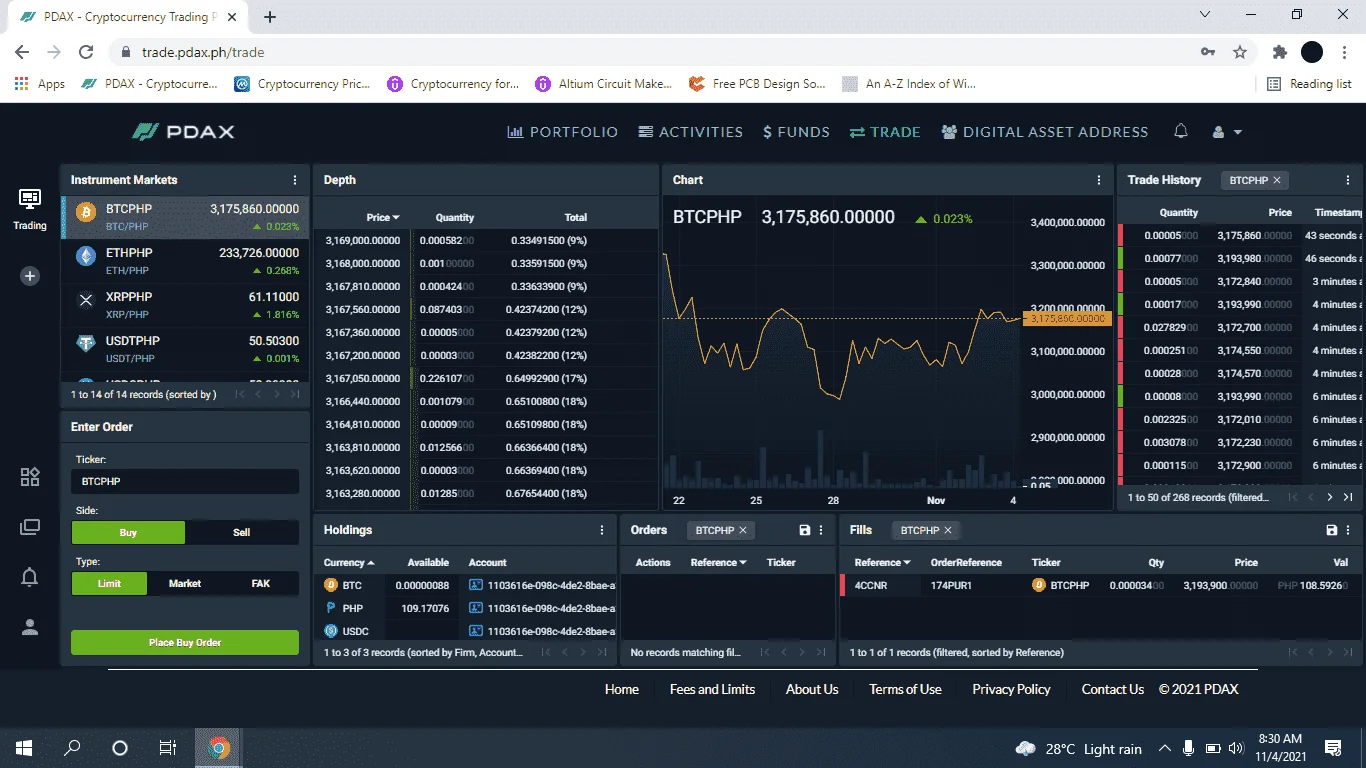Screen dimensions: 1366x768
Task: Open the weather widget in the taskbar
Action: coord(1078,748)
